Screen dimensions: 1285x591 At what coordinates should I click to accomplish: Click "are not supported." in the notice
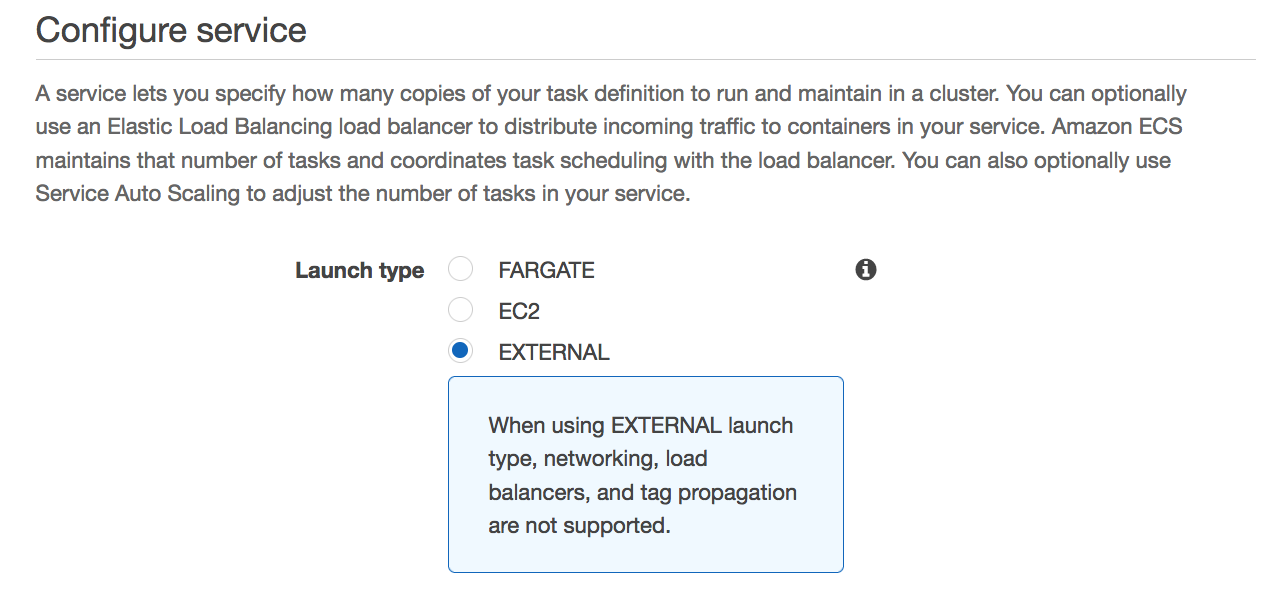pos(579,526)
